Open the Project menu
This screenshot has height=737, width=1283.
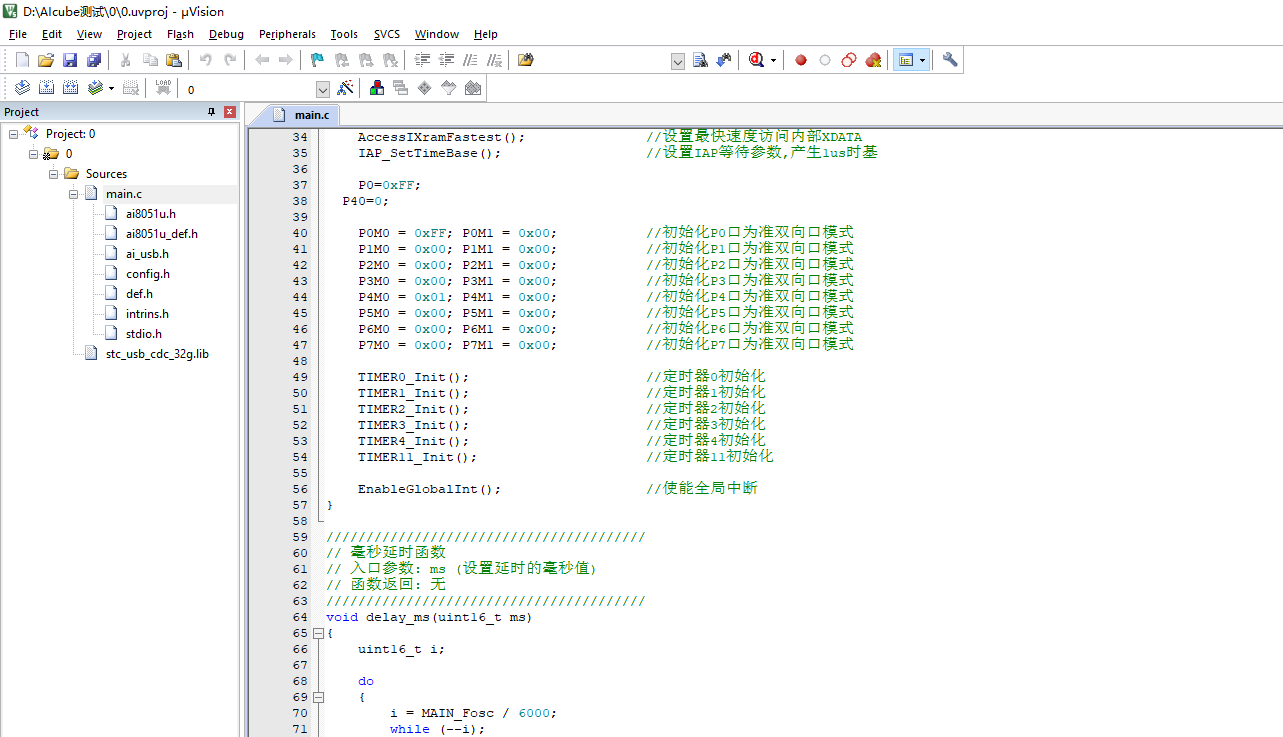134,34
